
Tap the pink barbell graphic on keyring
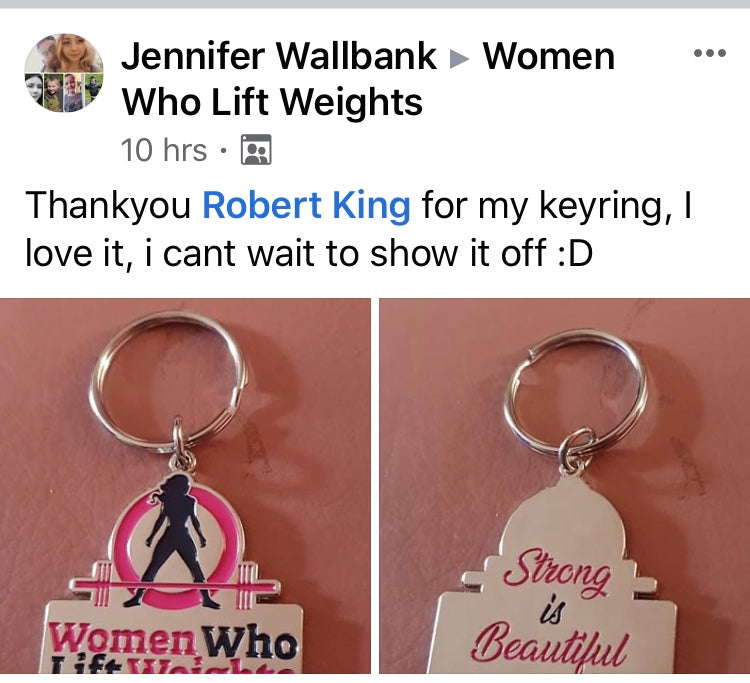tap(175, 586)
